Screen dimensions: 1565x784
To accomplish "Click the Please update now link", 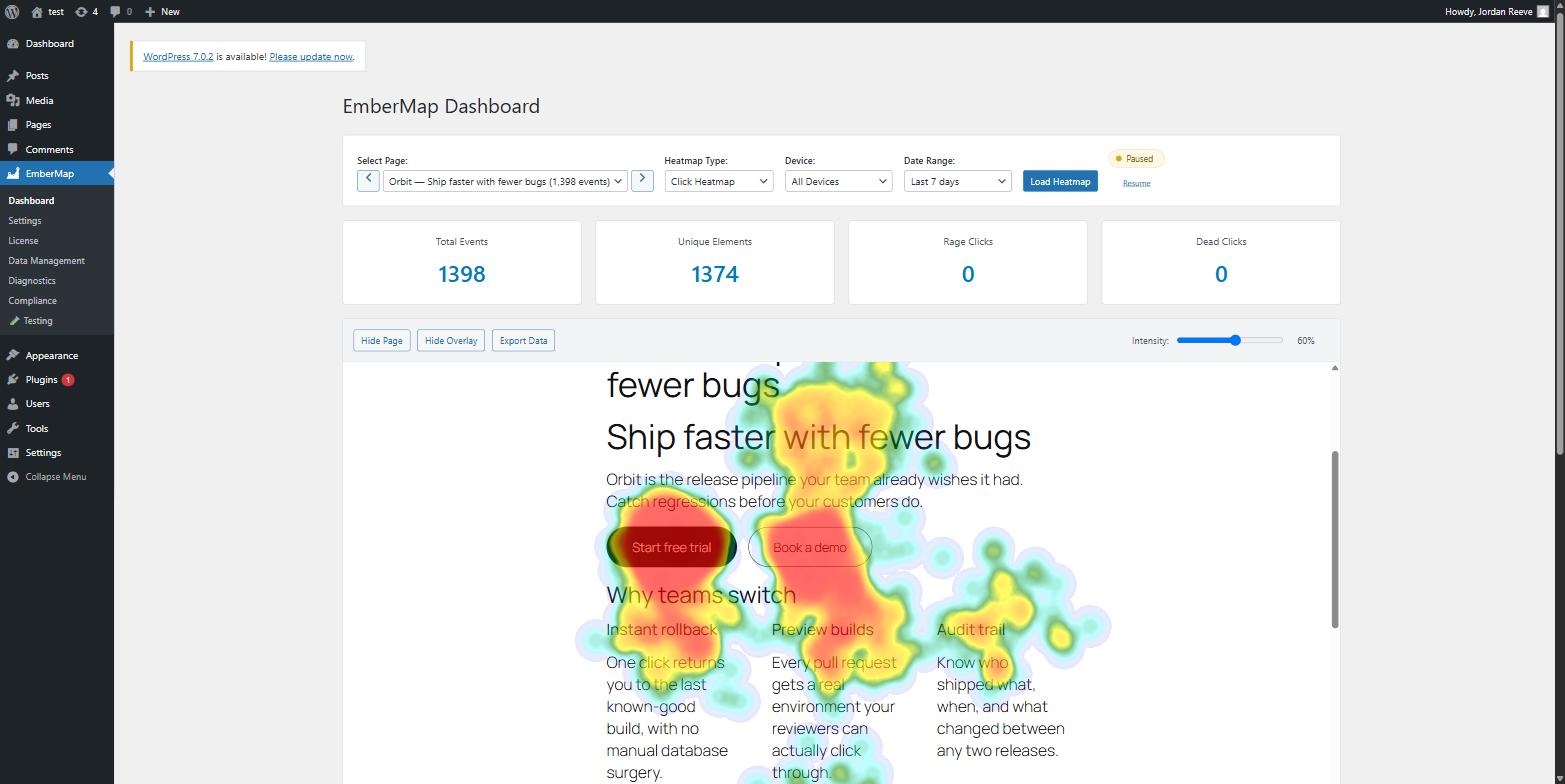I will [311, 57].
